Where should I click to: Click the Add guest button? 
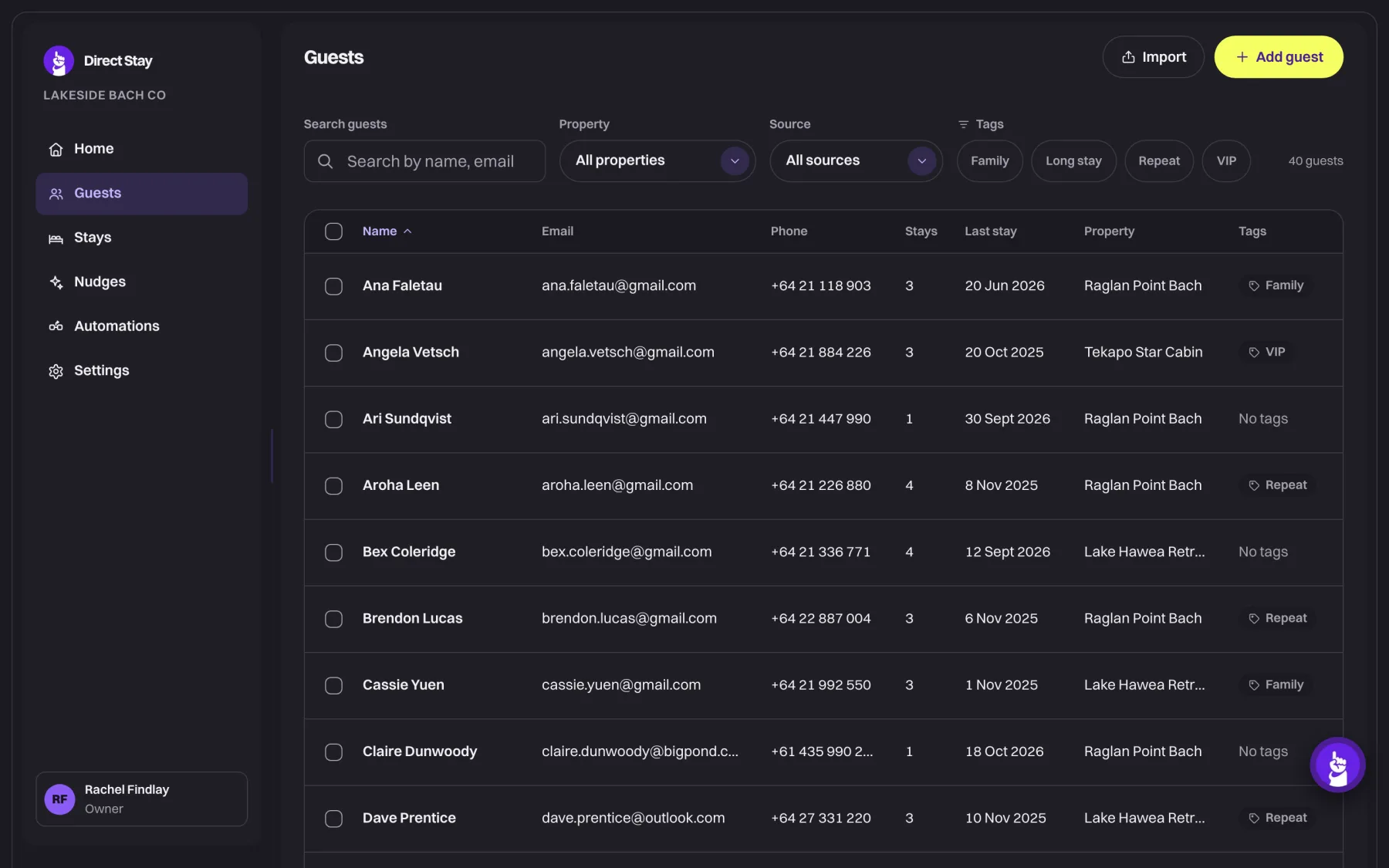coord(1279,57)
